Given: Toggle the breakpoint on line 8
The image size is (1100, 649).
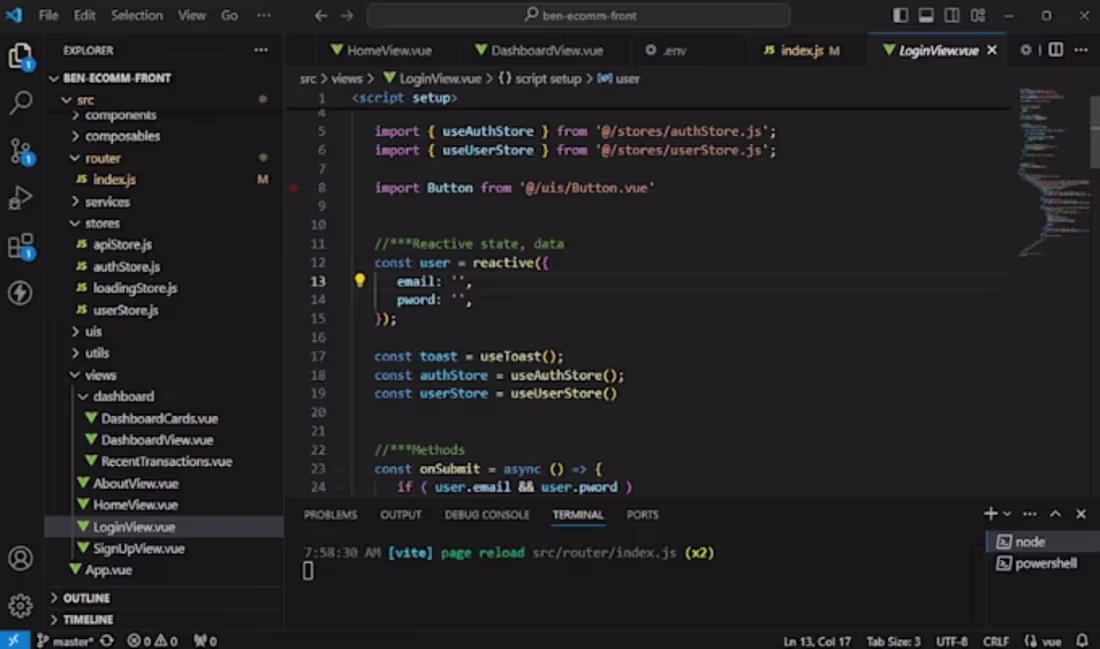Looking at the screenshot, I should pyautogui.click(x=294, y=186).
